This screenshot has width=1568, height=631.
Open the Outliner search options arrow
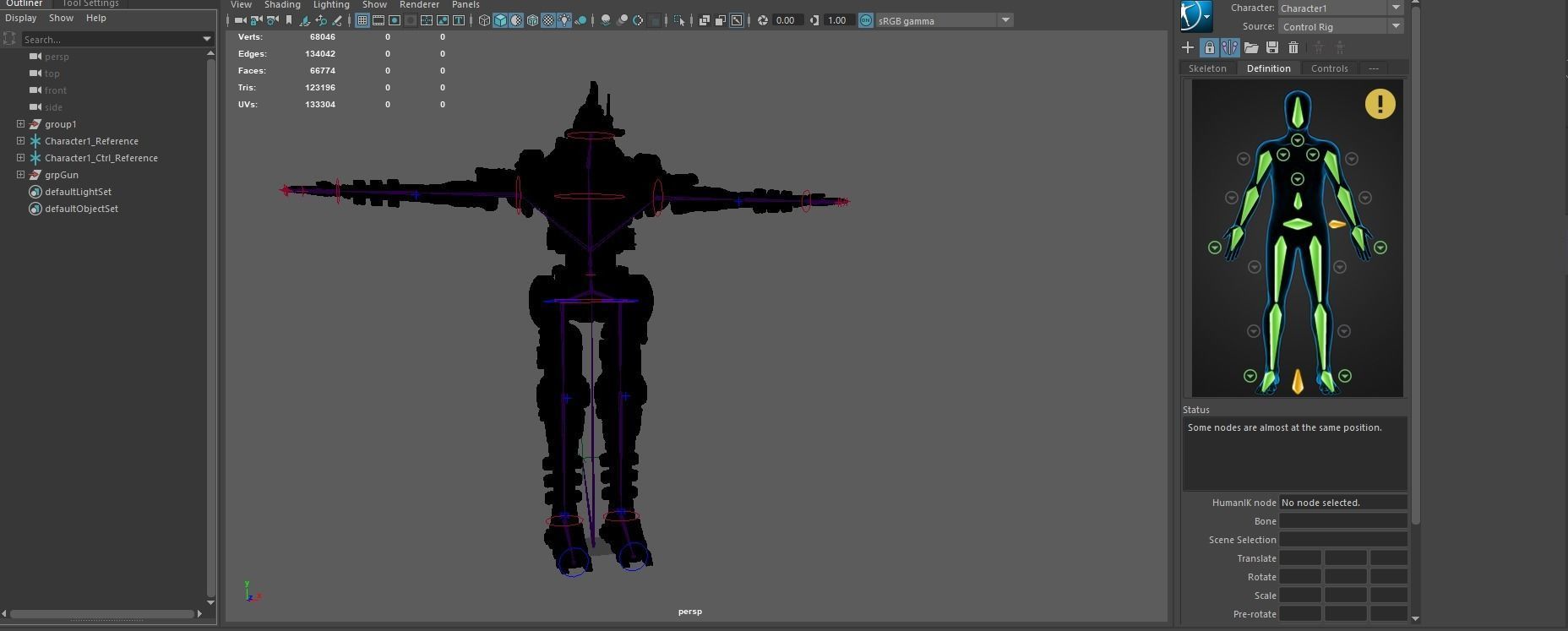[x=206, y=39]
